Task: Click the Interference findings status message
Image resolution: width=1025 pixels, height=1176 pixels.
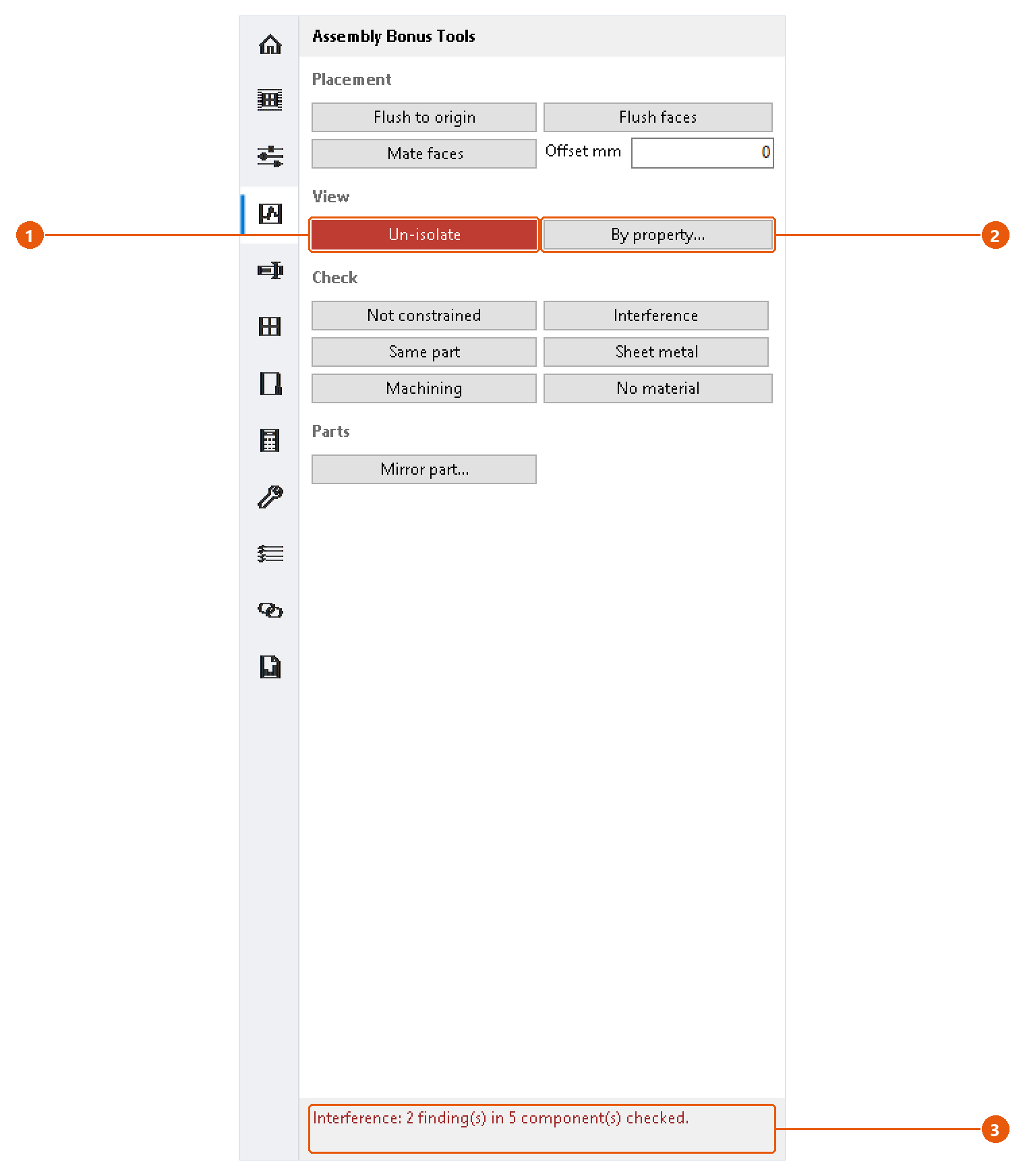Action: (x=501, y=1118)
